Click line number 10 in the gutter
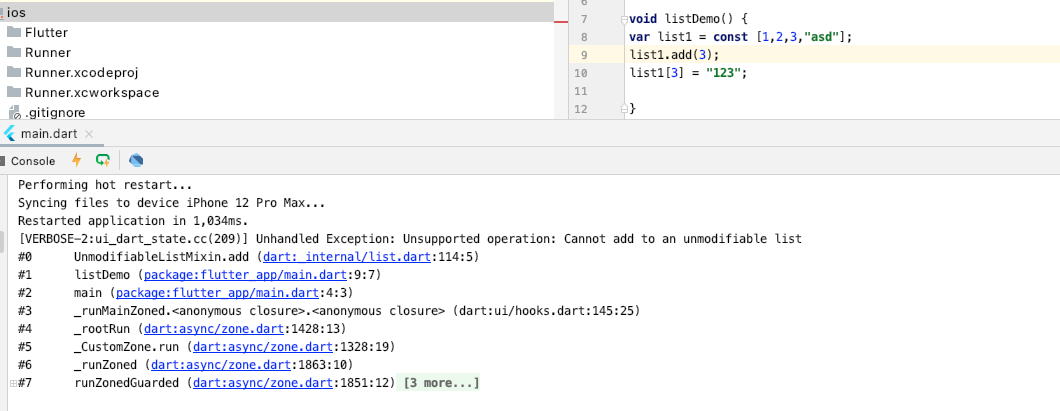 [x=580, y=73]
